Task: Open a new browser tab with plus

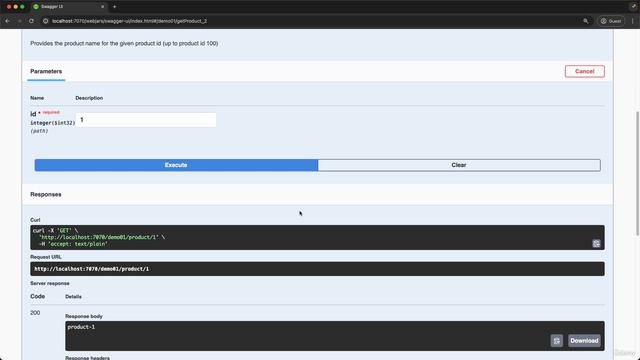Action: (x=114, y=7)
